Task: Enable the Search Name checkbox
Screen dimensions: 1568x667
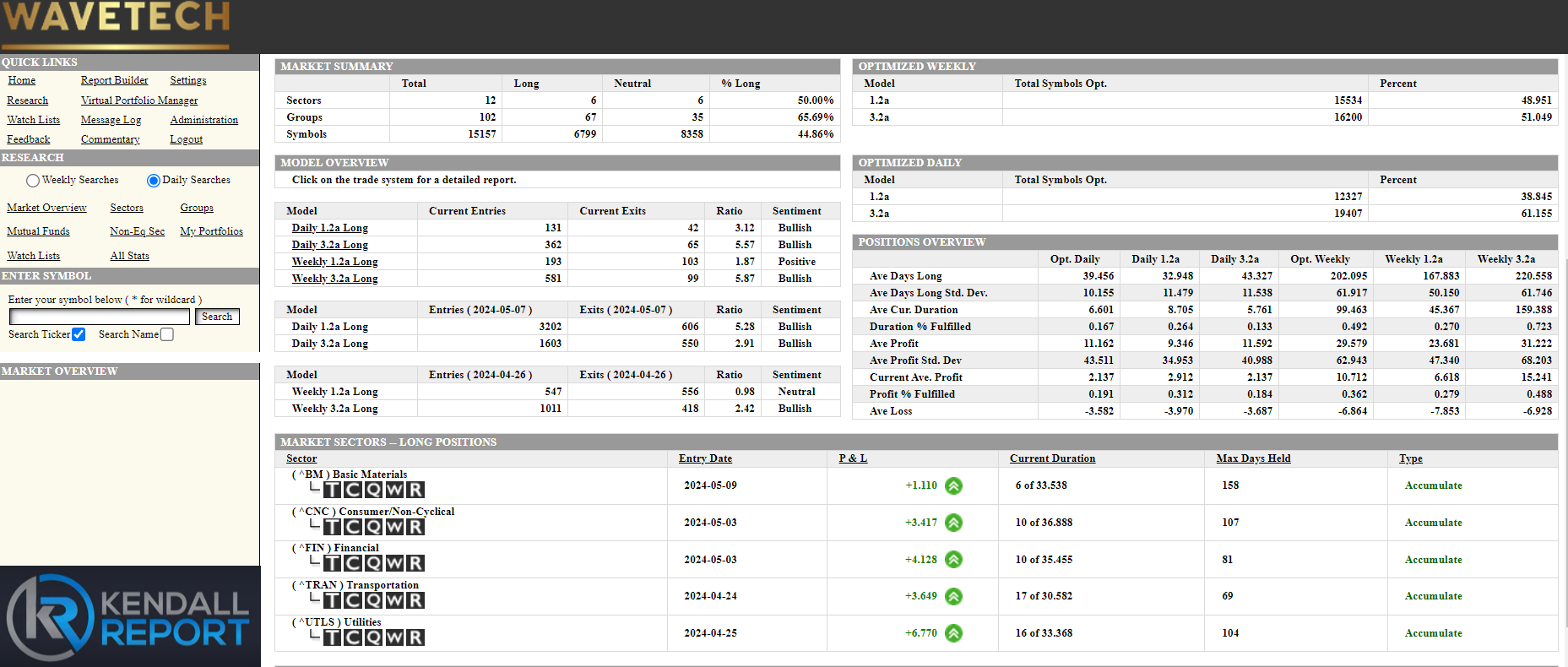Action: [x=167, y=334]
